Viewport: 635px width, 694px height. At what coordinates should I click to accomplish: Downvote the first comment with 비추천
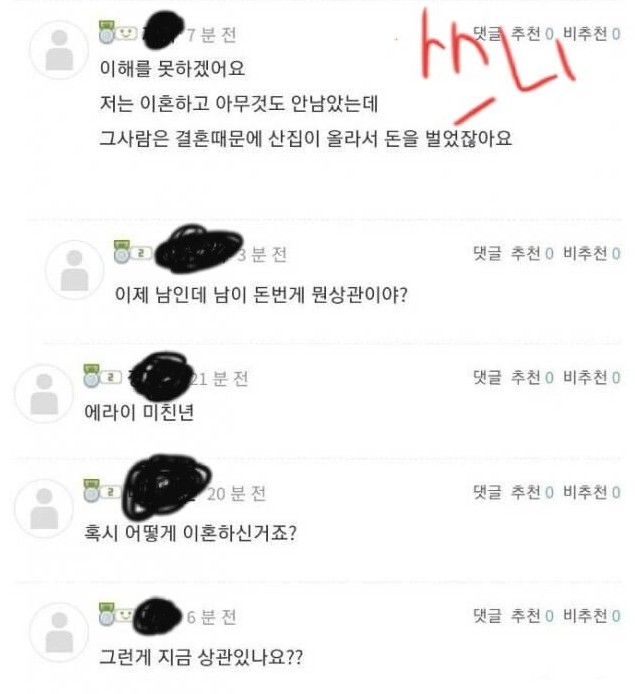[x=592, y=33]
